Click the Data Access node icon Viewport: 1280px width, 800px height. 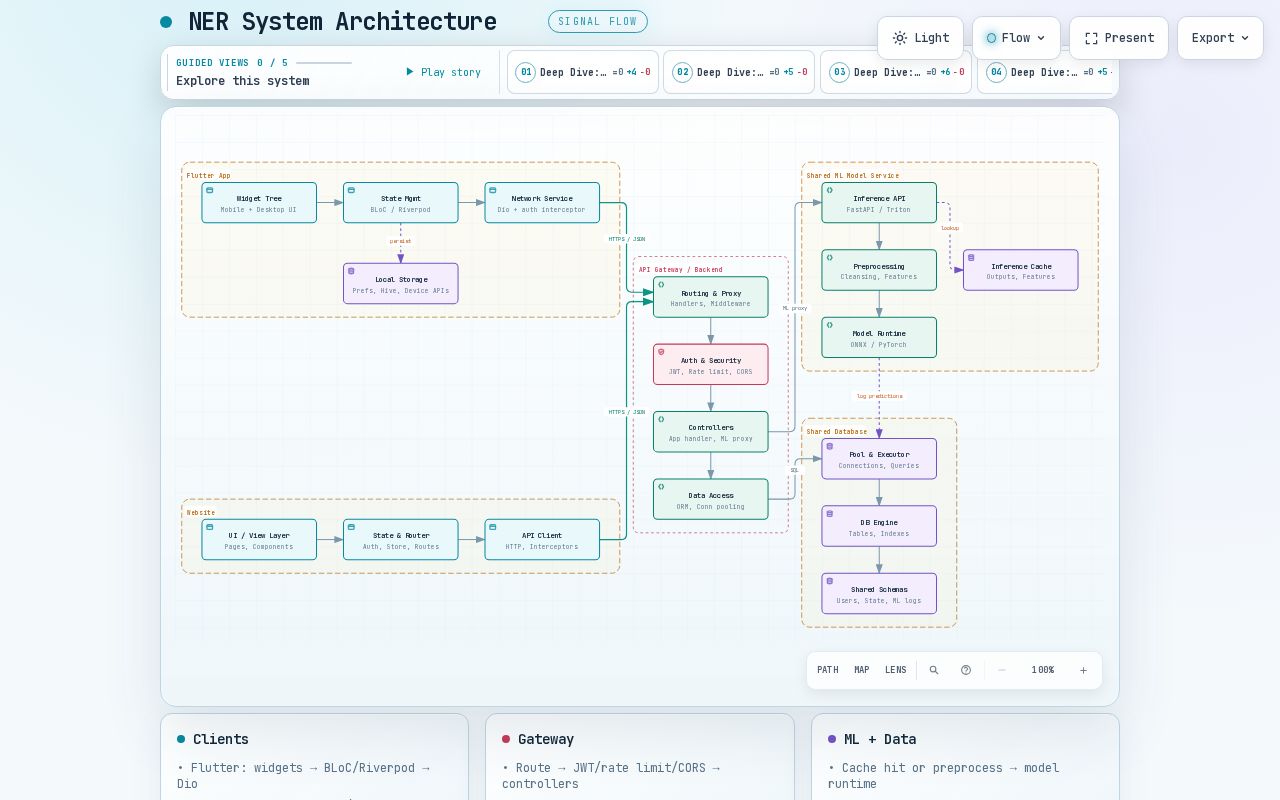(x=661, y=487)
